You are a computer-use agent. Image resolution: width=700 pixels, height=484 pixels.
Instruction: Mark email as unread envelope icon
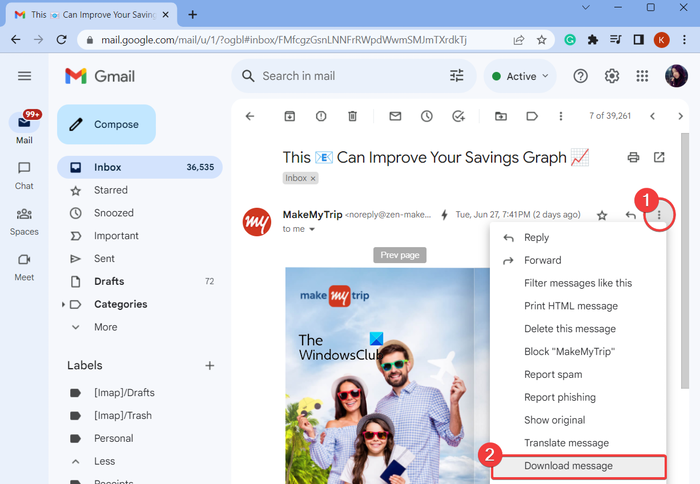point(395,117)
